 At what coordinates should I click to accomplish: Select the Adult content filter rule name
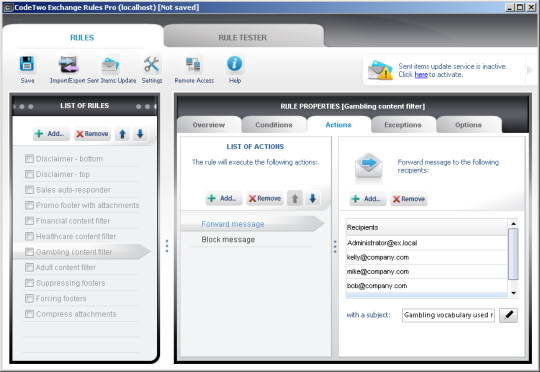[66, 267]
